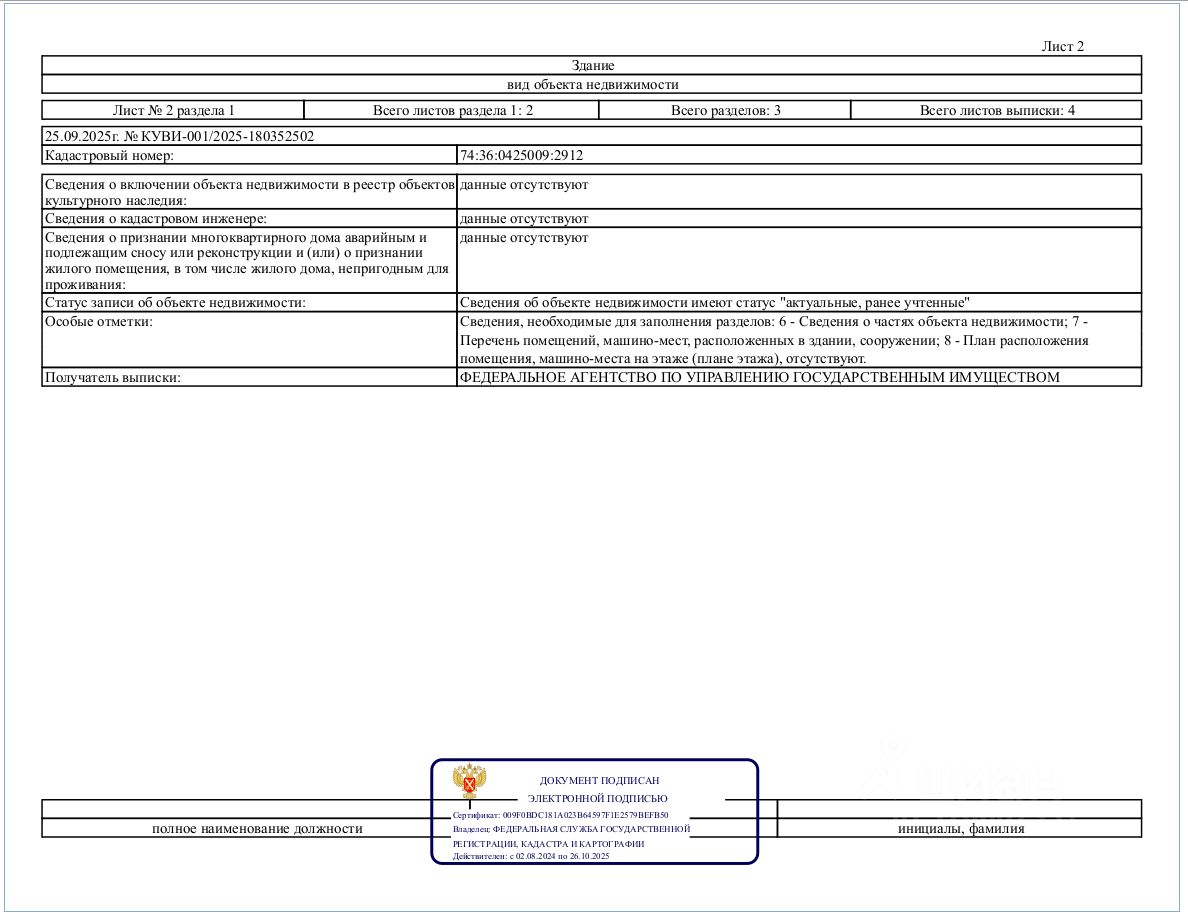Viewport: 1188px width, 916px height.
Task: Select the 'Сертификат:' number line in stamp
Action: [561, 815]
